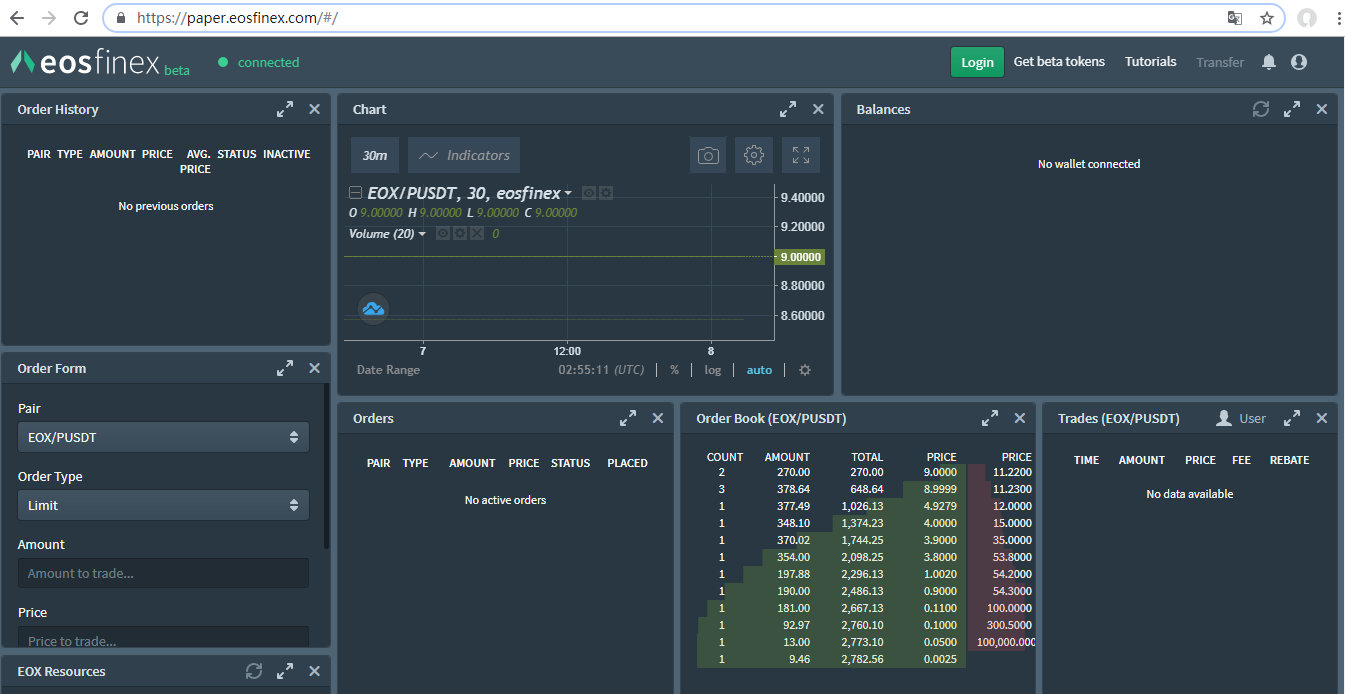Open the chart axis settings gear at bottom
Image resolution: width=1345 pixels, height=694 pixels.
[805, 370]
